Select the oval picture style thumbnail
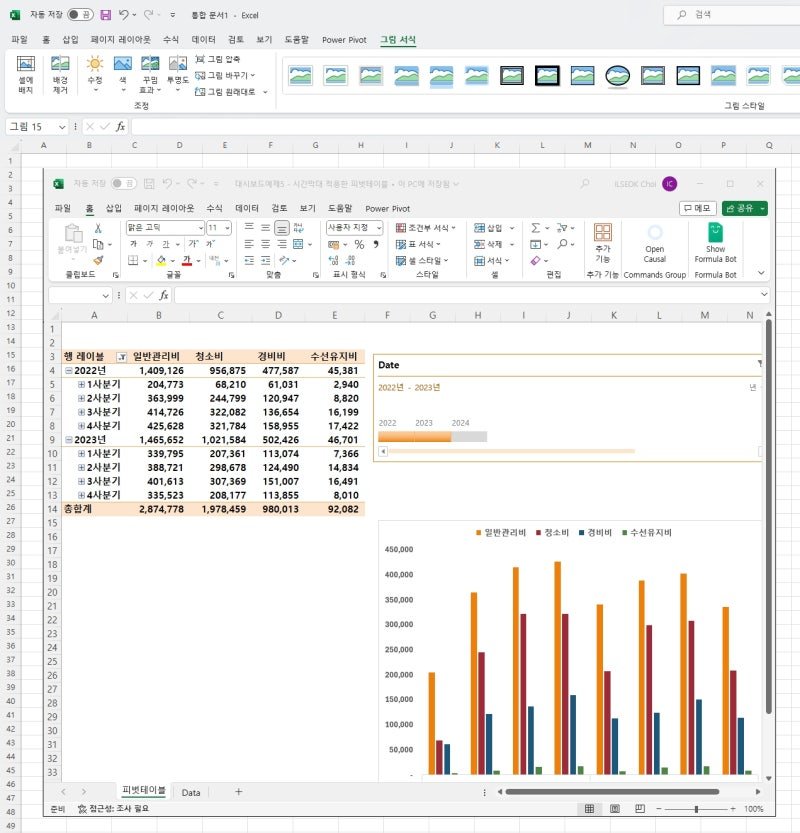Screen dimensions: 800x833 click(x=617, y=76)
